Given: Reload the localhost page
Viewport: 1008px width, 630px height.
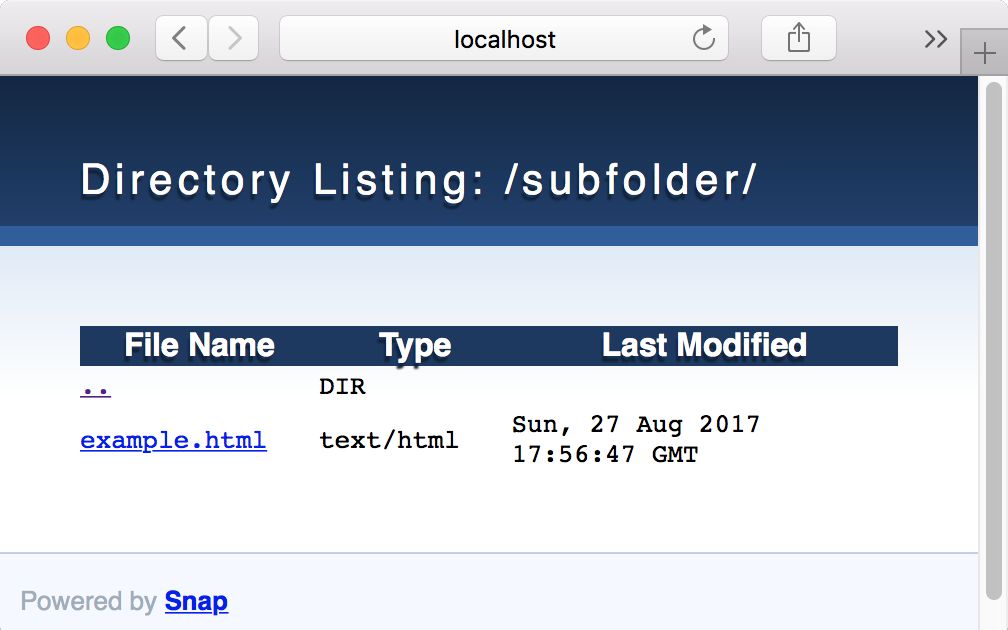Looking at the screenshot, I should tap(703, 38).
